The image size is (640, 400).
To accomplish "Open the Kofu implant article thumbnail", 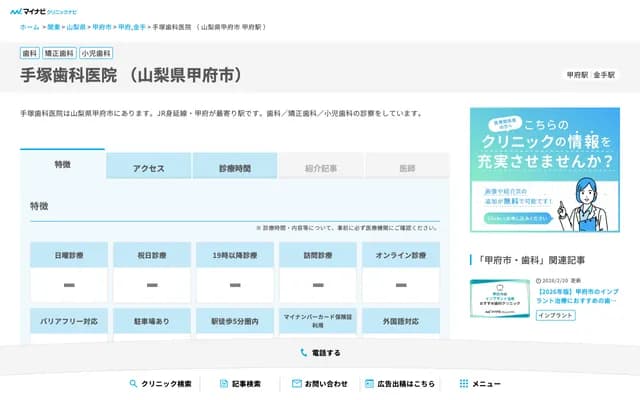I will [500, 296].
